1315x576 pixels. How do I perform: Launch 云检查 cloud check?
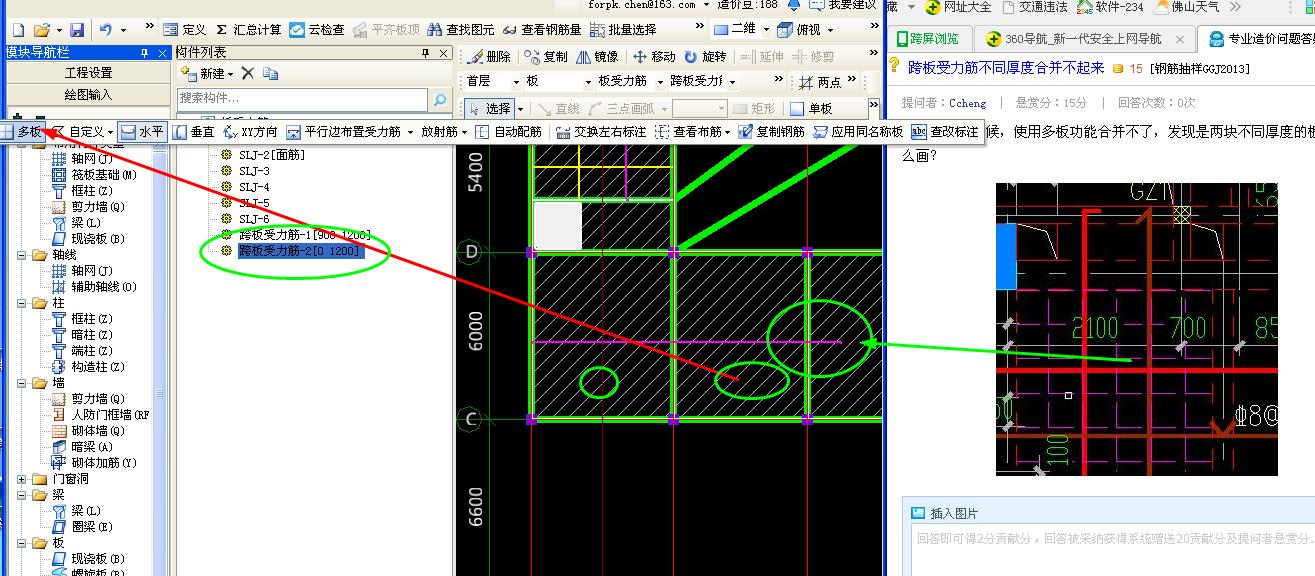point(316,30)
